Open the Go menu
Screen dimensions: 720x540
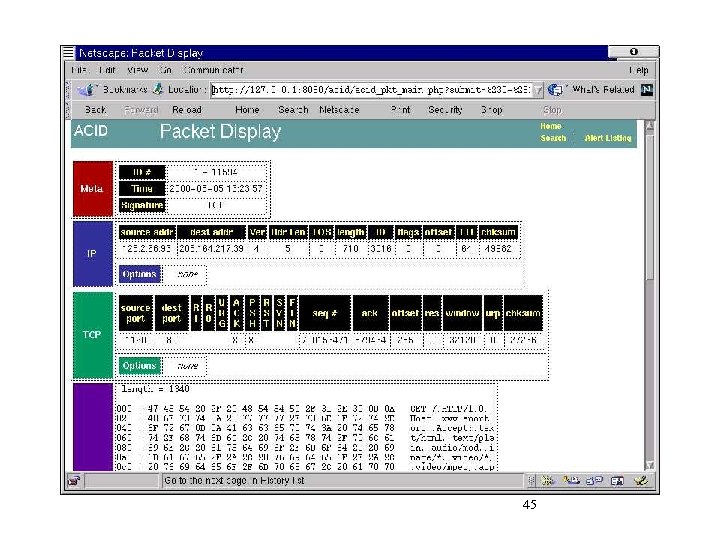click(165, 70)
